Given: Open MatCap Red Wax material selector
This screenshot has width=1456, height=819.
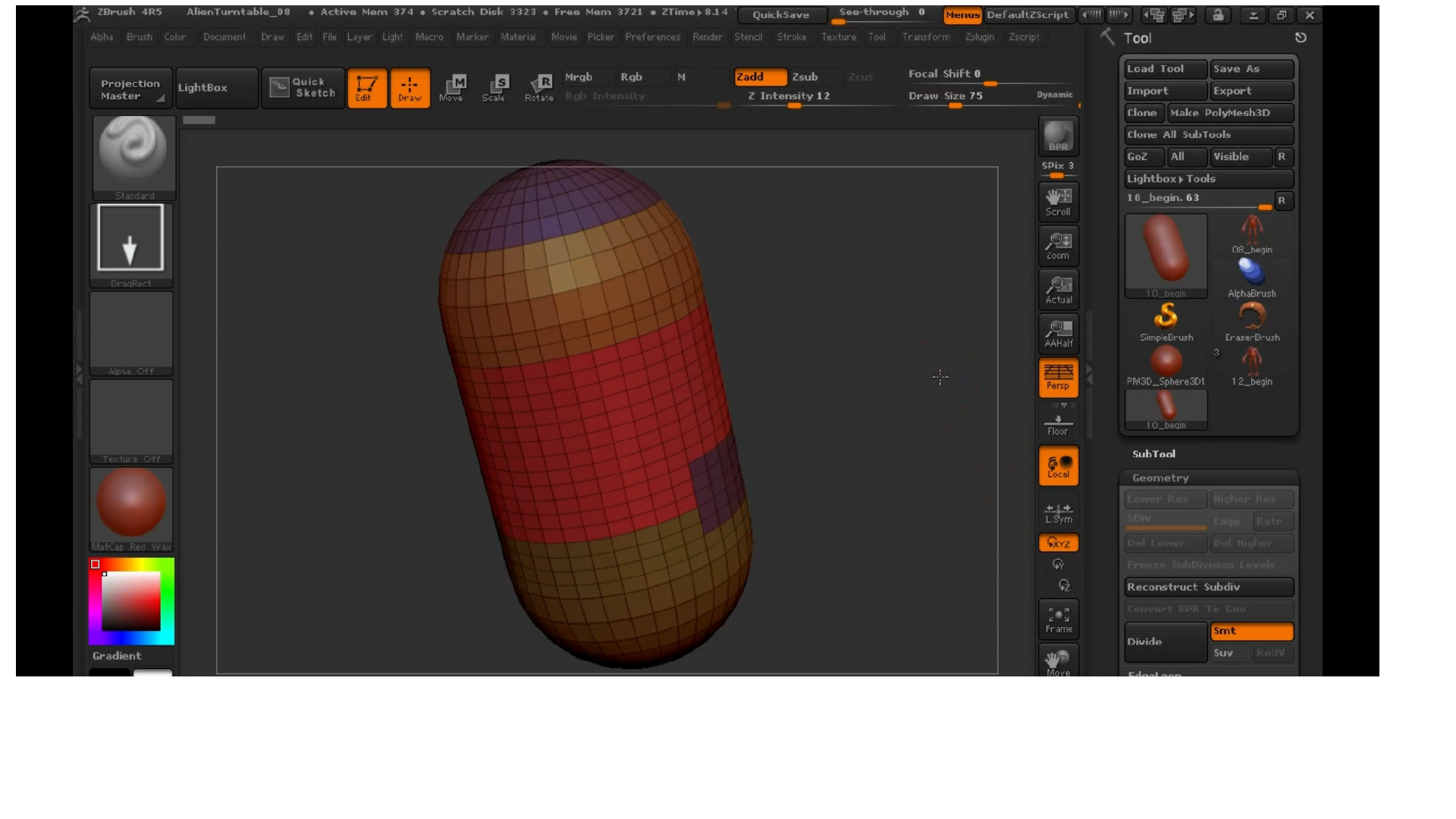Looking at the screenshot, I should click(130, 510).
